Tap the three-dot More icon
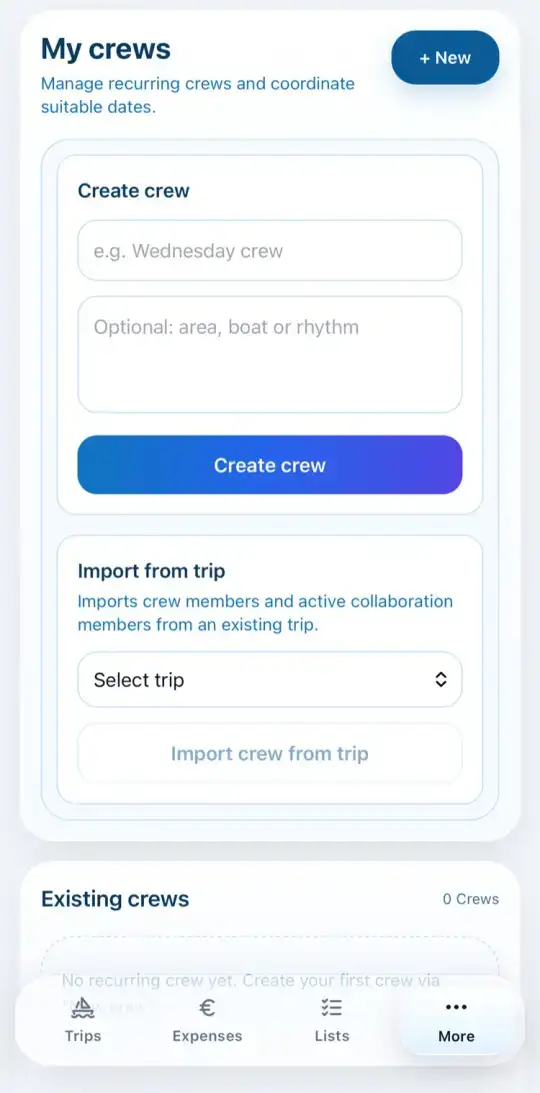The image size is (540, 1093). click(456, 1007)
